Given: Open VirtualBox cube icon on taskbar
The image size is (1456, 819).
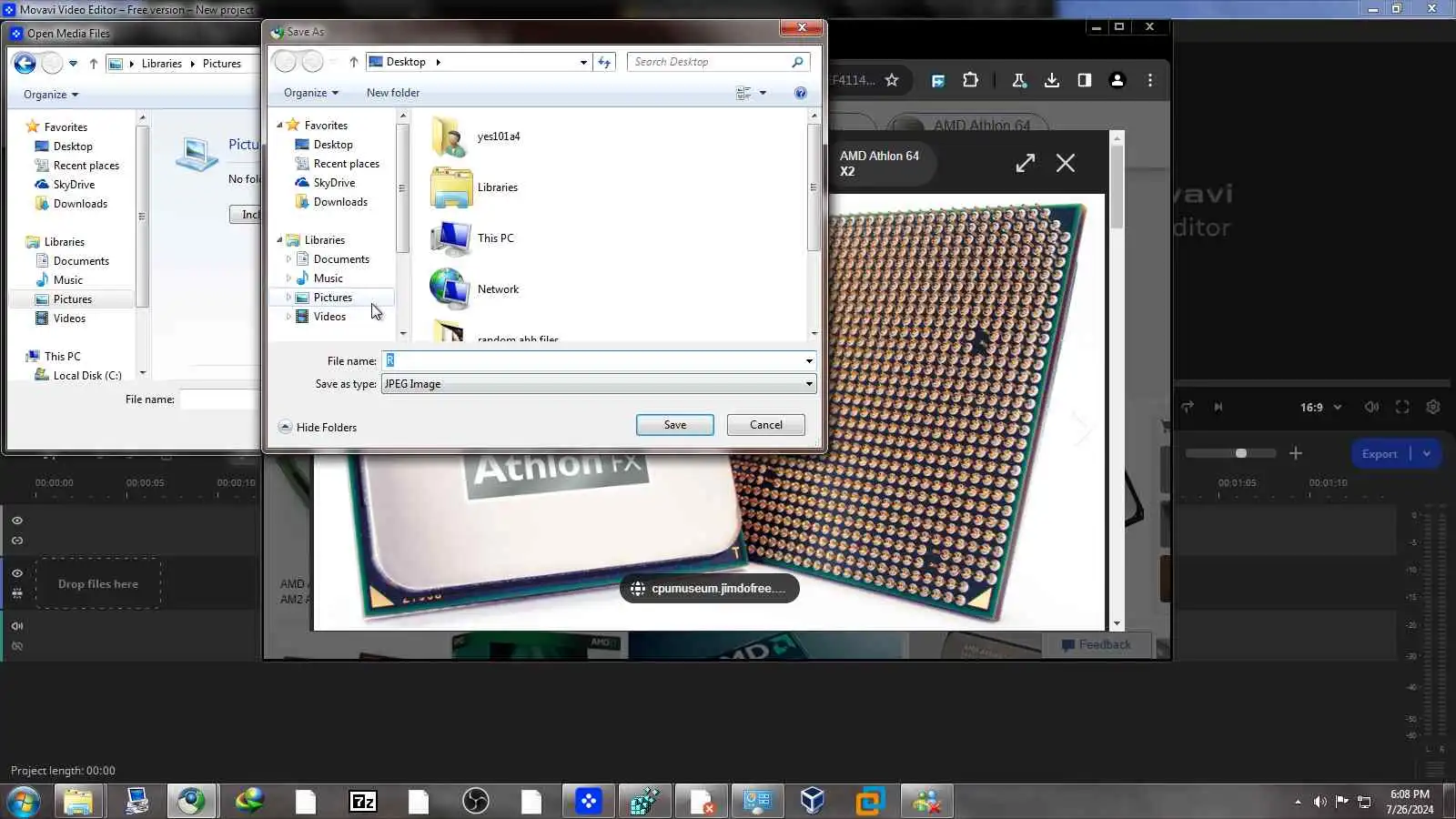Looking at the screenshot, I should 813,802.
